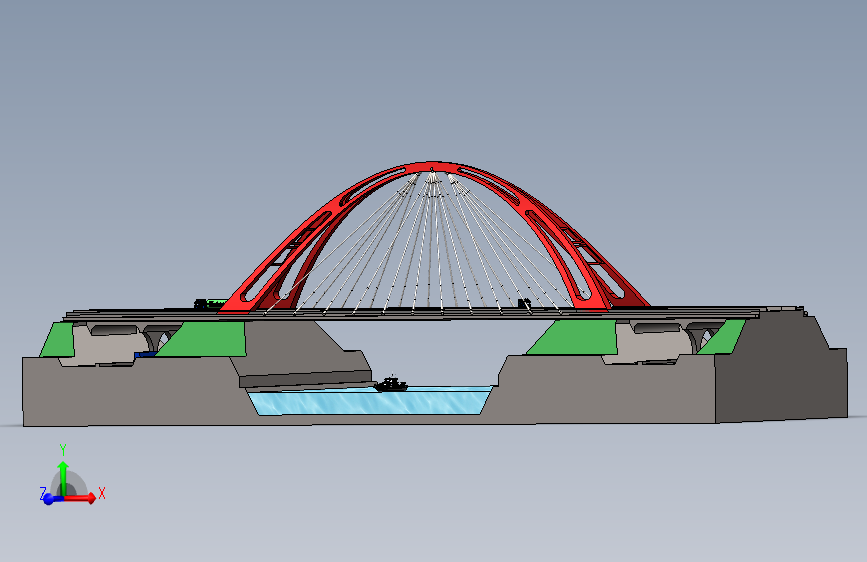Select the green truck on the bridge deck
This screenshot has height=562, width=867.
click(x=210, y=304)
